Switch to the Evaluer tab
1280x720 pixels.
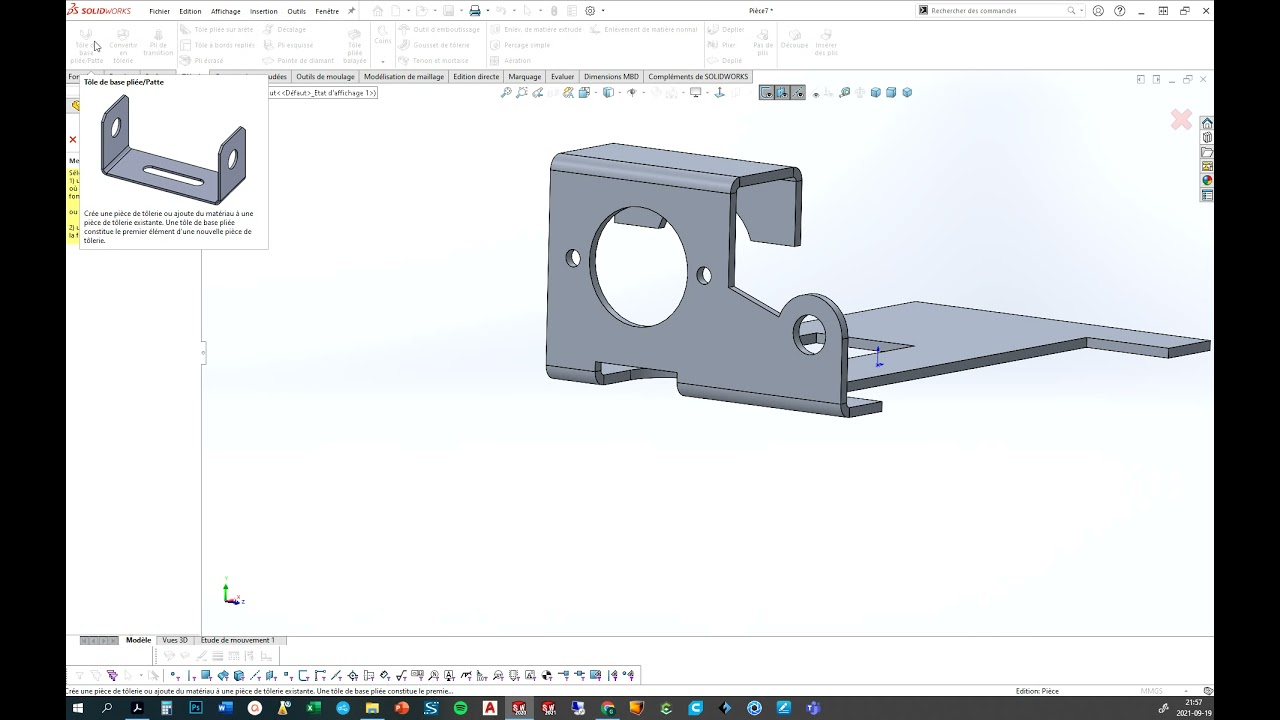tap(562, 76)
